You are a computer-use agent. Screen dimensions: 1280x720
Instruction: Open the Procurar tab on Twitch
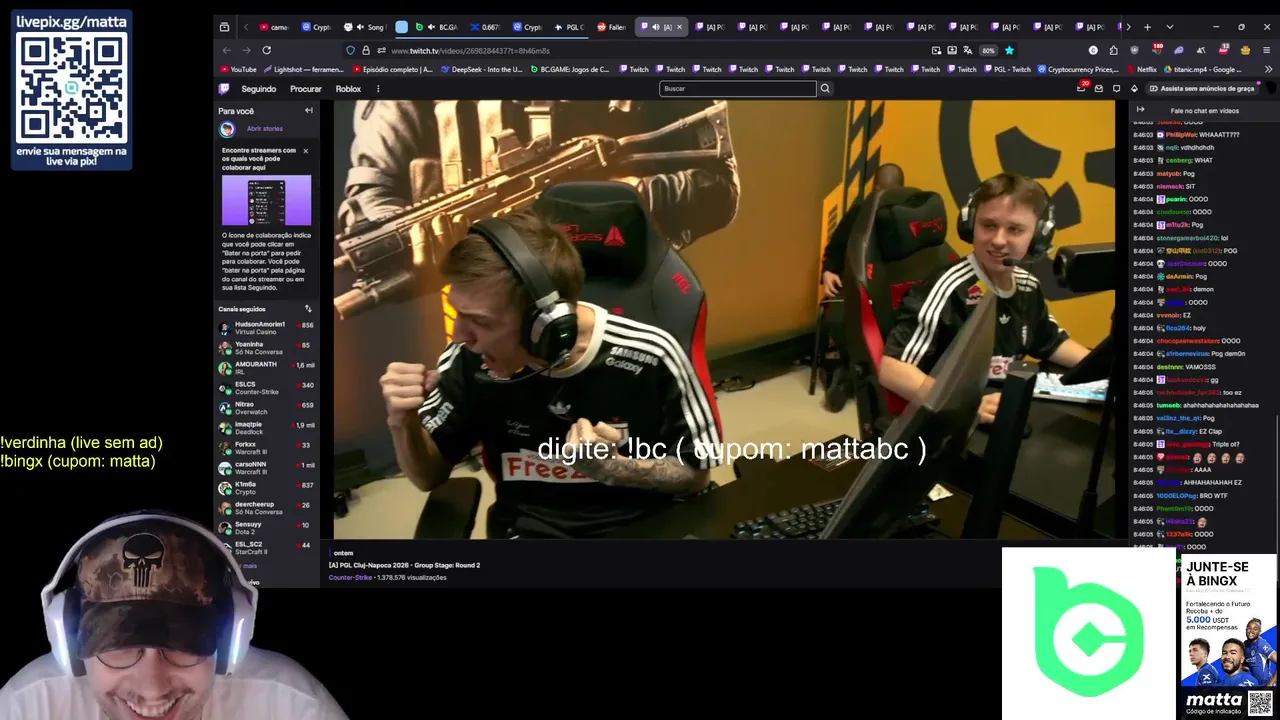(305, 89)
